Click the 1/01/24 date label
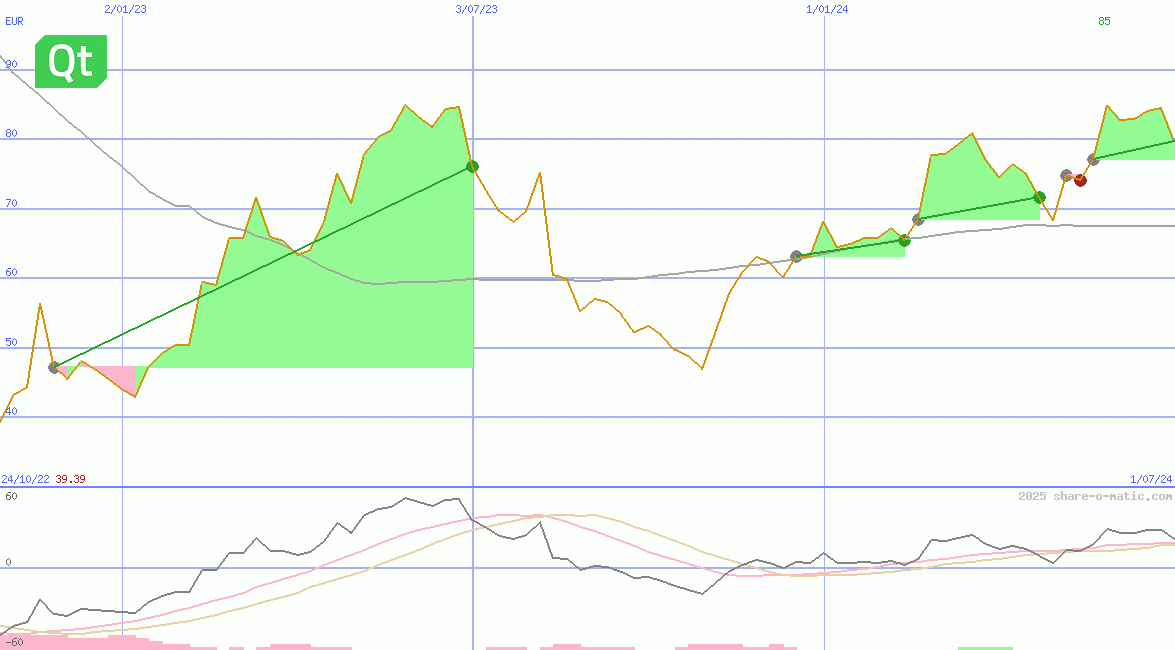This screenshot has height=650, width=1175. tap(827, 9)
